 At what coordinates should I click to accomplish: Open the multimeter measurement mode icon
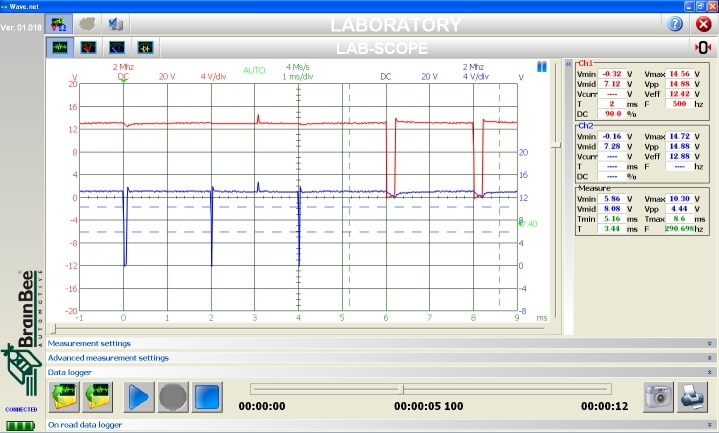59,24
